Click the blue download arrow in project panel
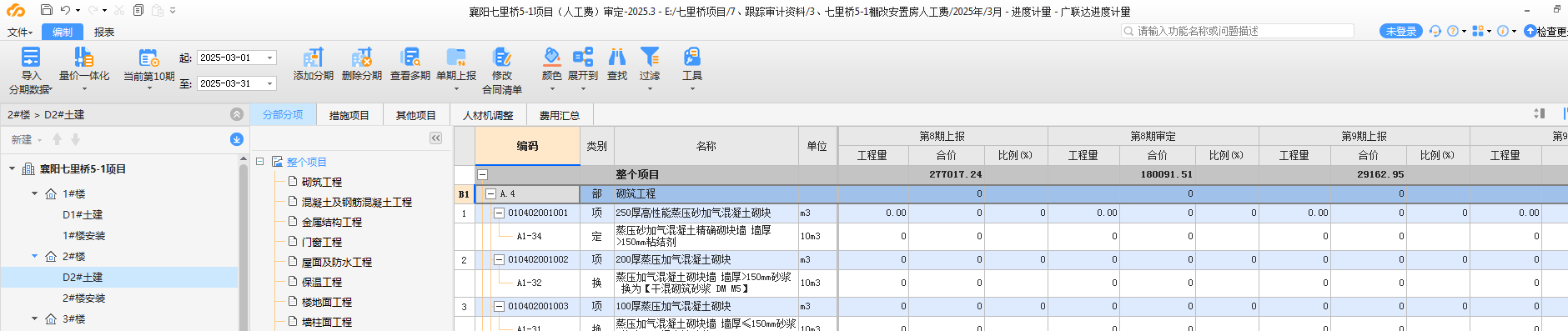This screenshot has height=331, width=1568. click(x=237, y=139)
